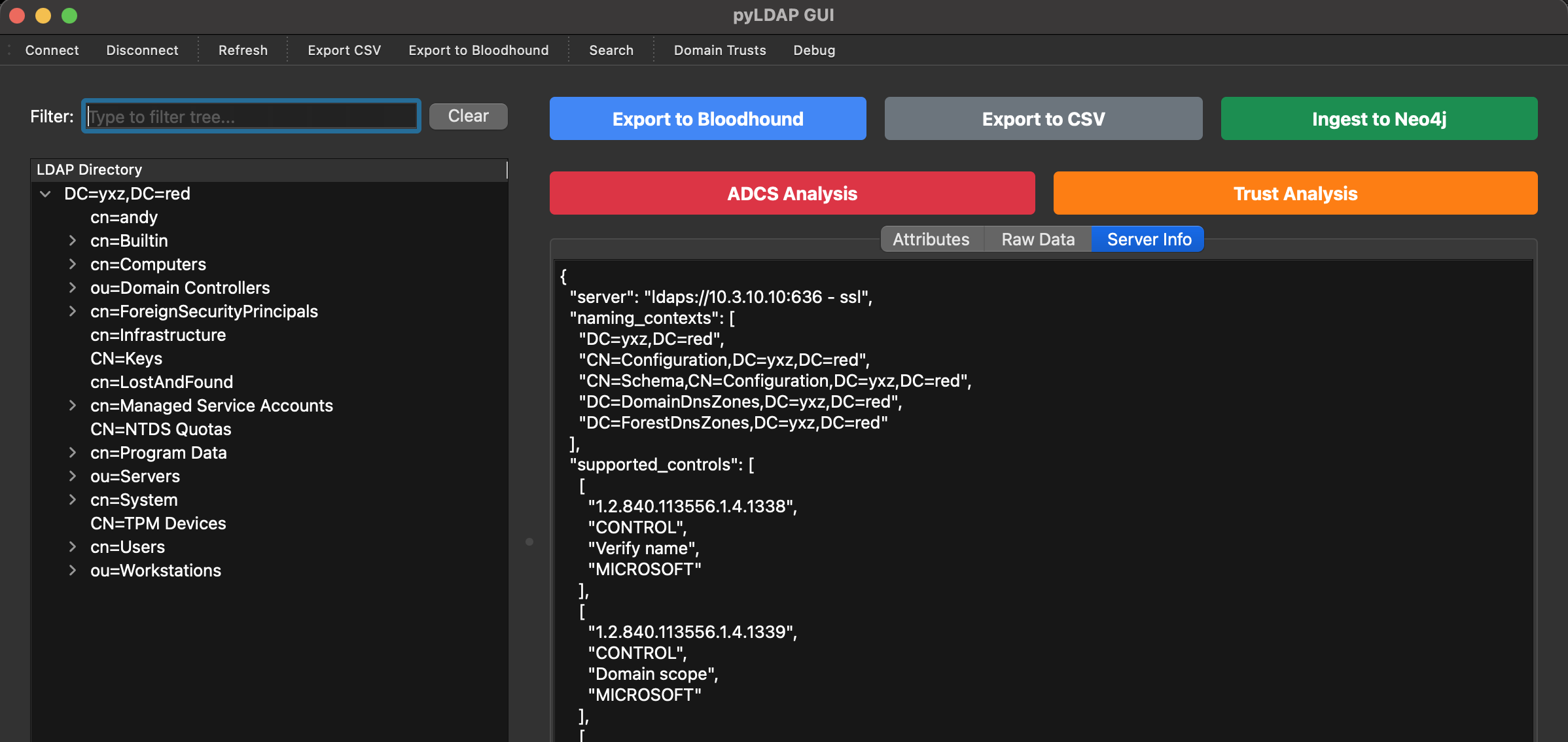
Task: Open Search from the toolbar
Action: coord(611,50)
